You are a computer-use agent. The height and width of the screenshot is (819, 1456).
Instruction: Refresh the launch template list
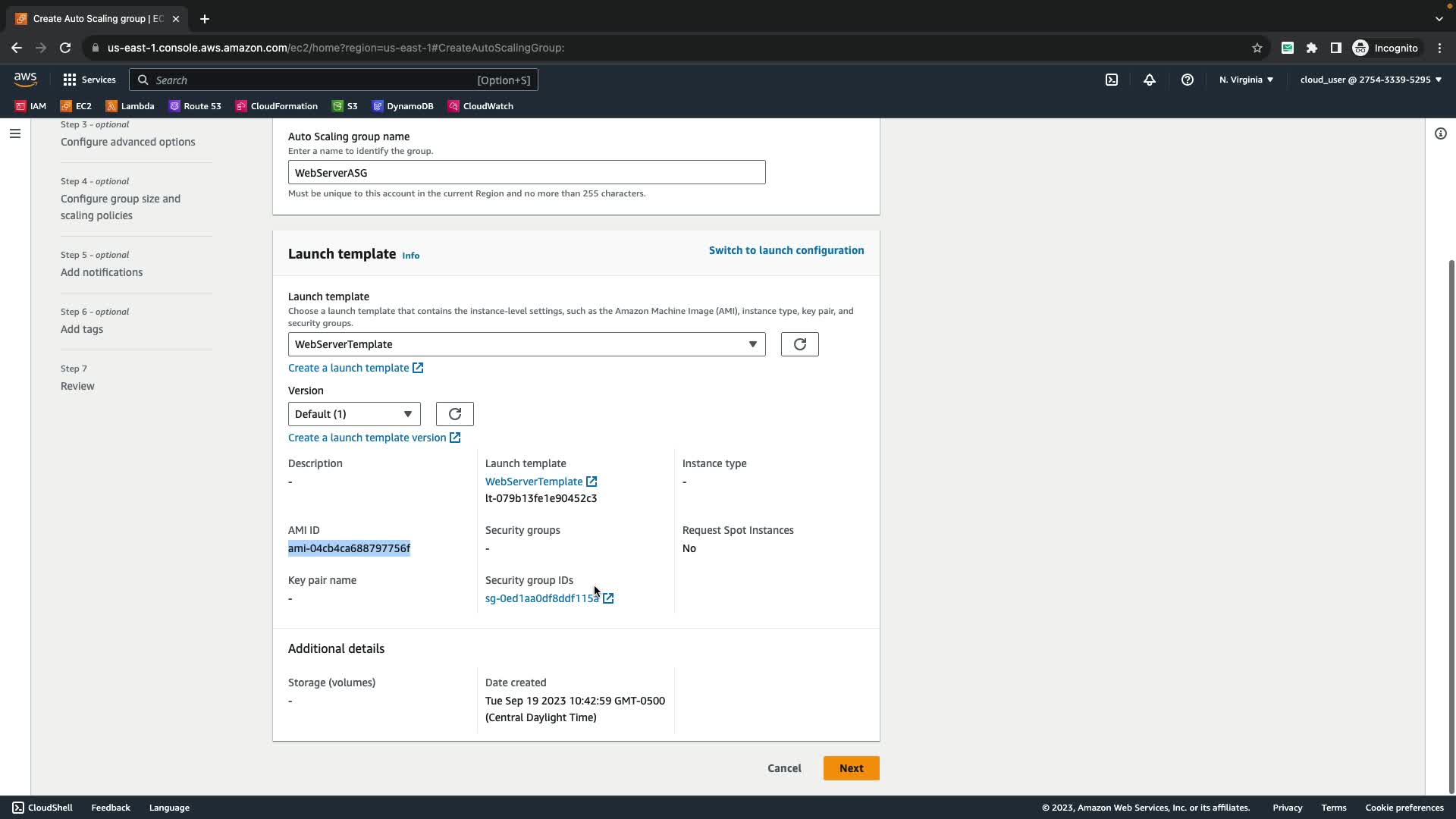(799, 344)
